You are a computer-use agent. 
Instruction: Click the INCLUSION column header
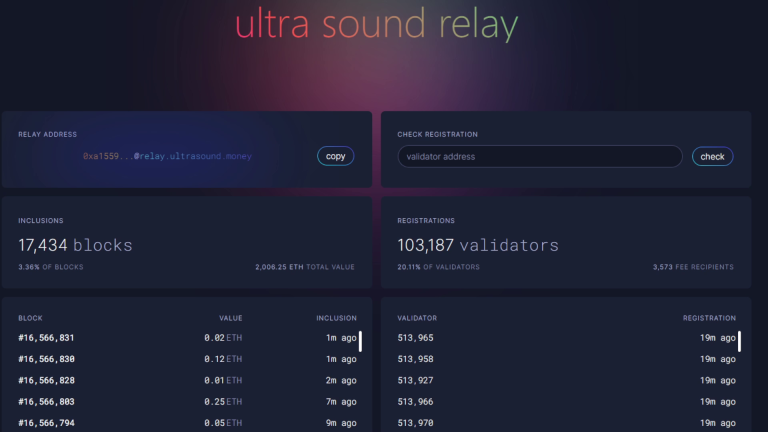pyautogui.click(x=336, y=318)
